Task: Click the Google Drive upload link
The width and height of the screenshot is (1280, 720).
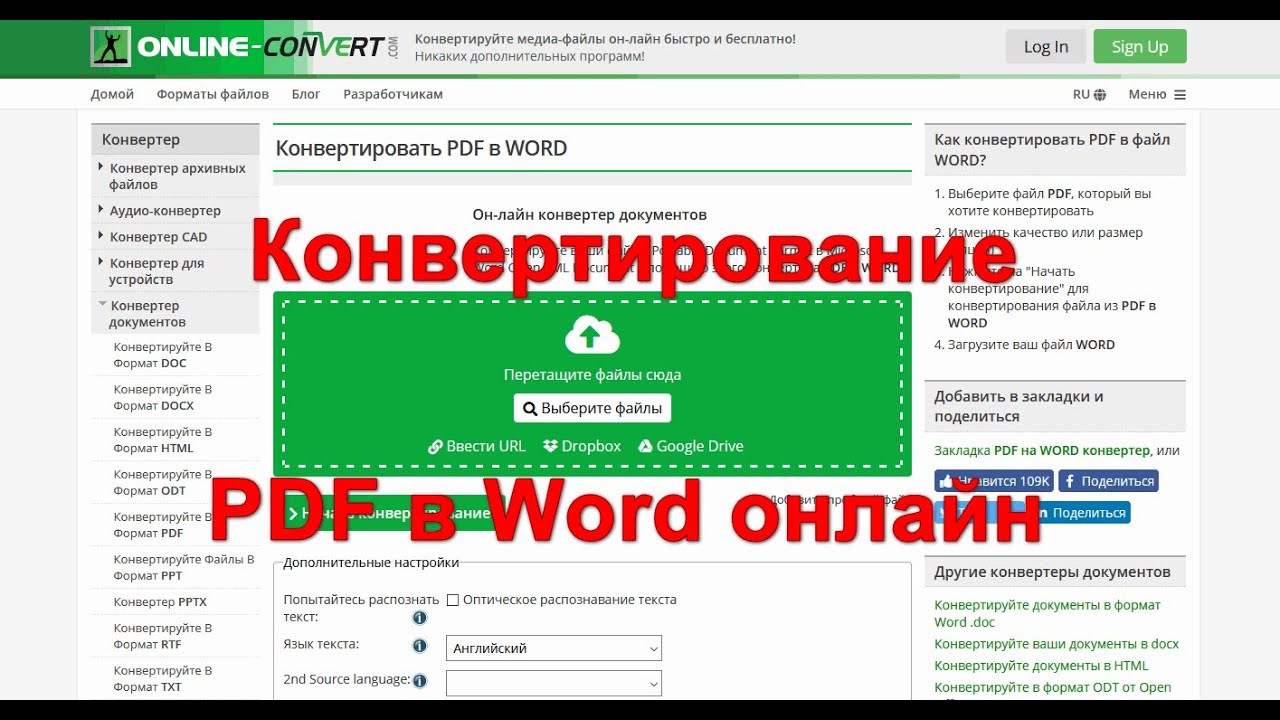Action: click(x=691, y=446)
